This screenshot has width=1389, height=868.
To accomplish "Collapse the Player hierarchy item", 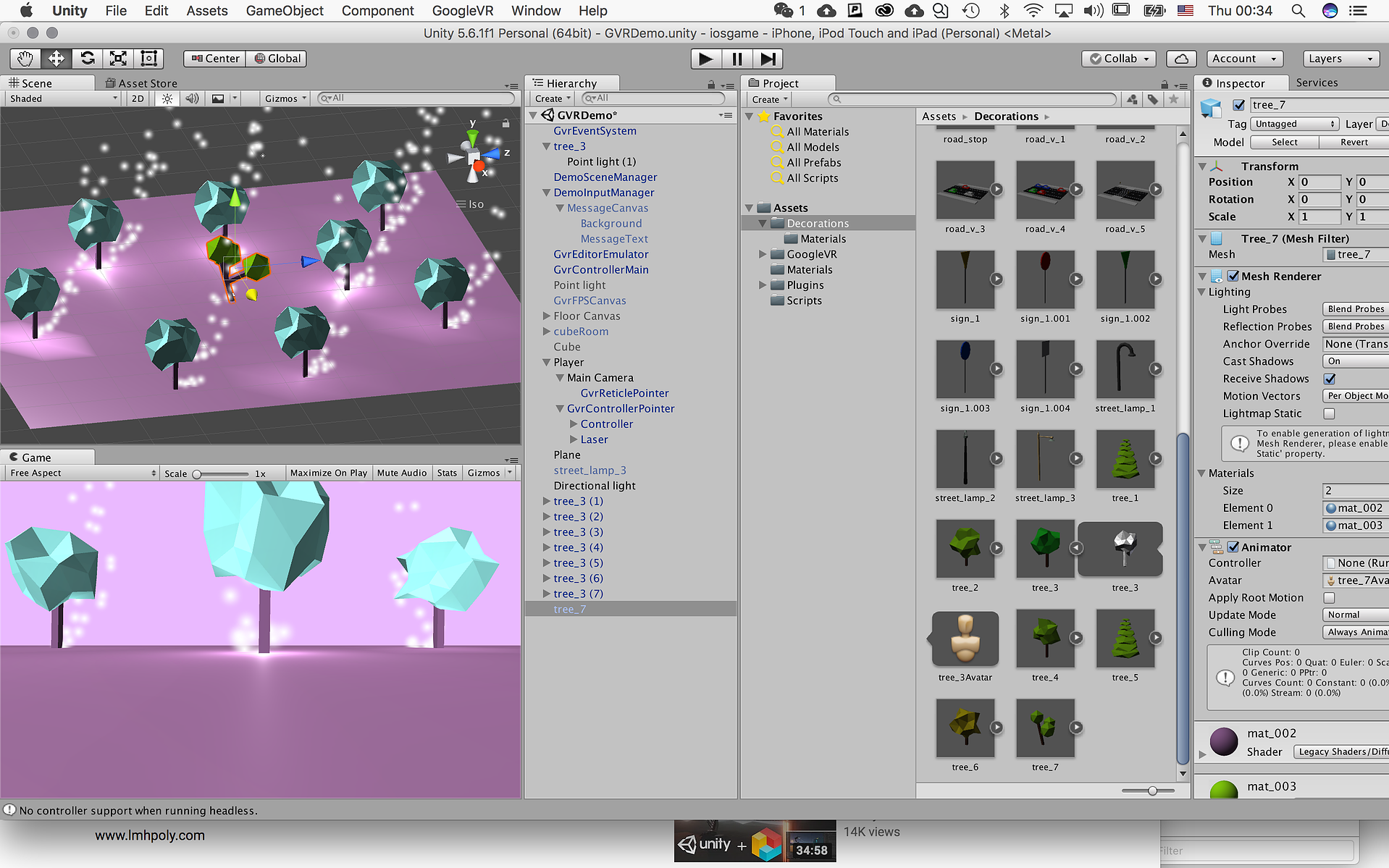I will point(547,362).
